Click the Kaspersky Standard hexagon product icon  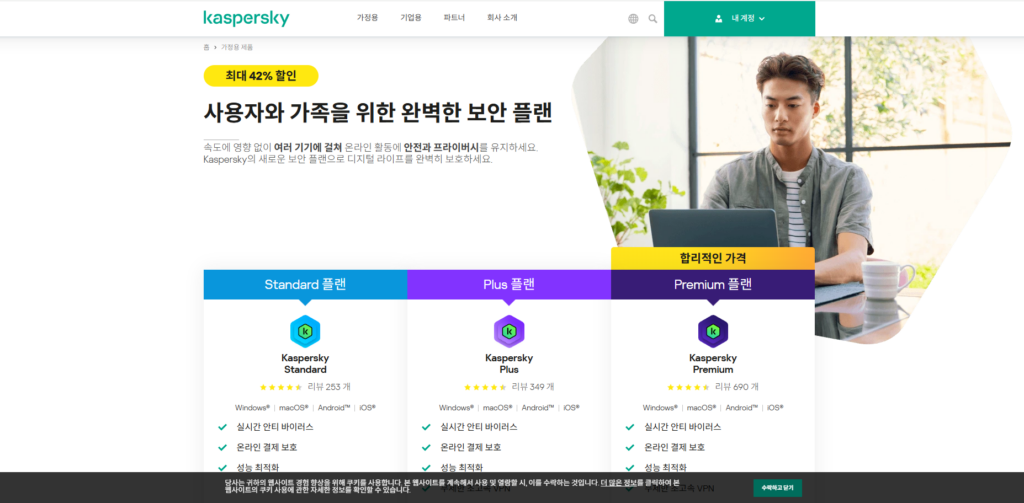[x=305, y=331]
